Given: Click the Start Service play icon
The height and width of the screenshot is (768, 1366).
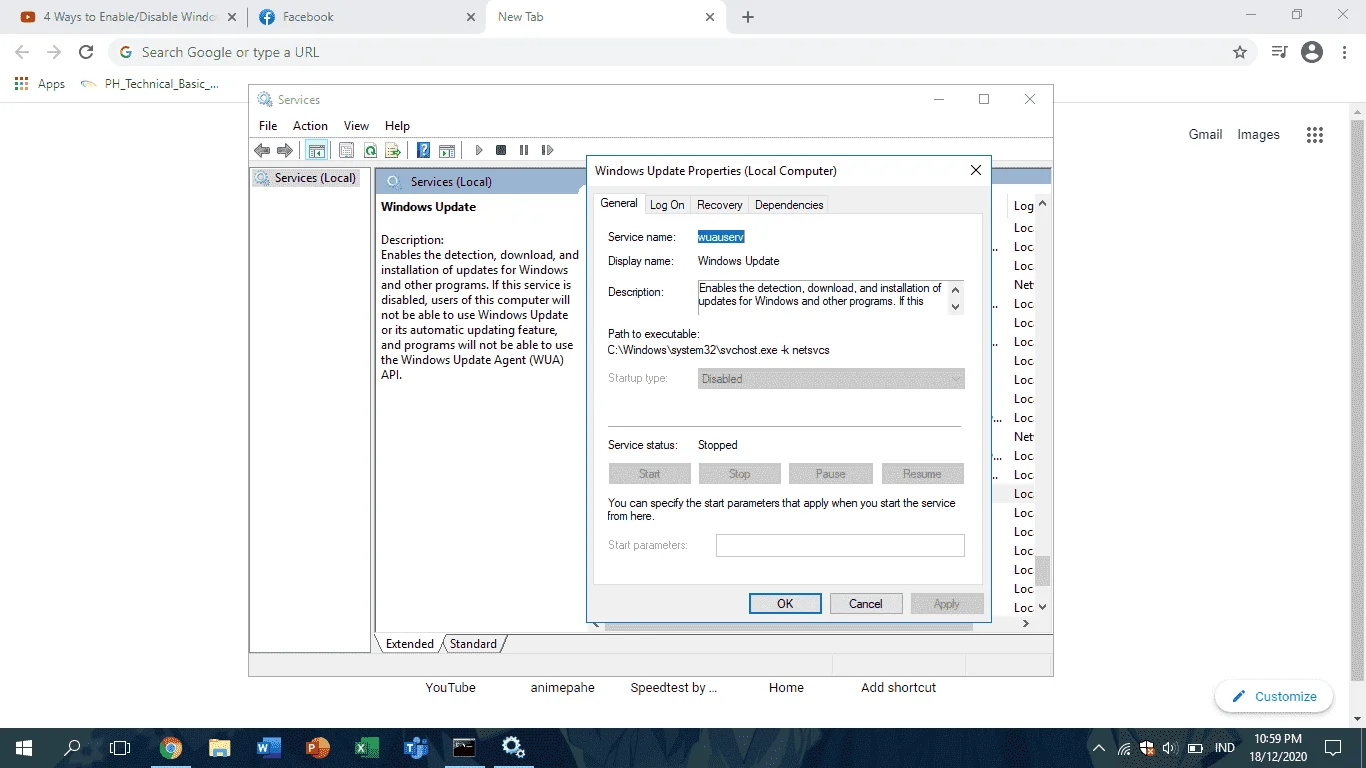Looking at the screenshot, I should pos(479,150).
